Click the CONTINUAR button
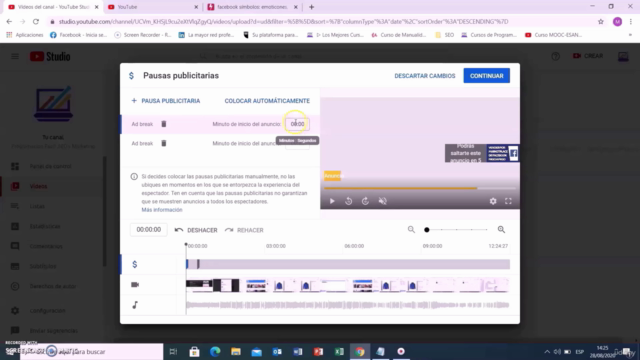 (x=487, y=76)
